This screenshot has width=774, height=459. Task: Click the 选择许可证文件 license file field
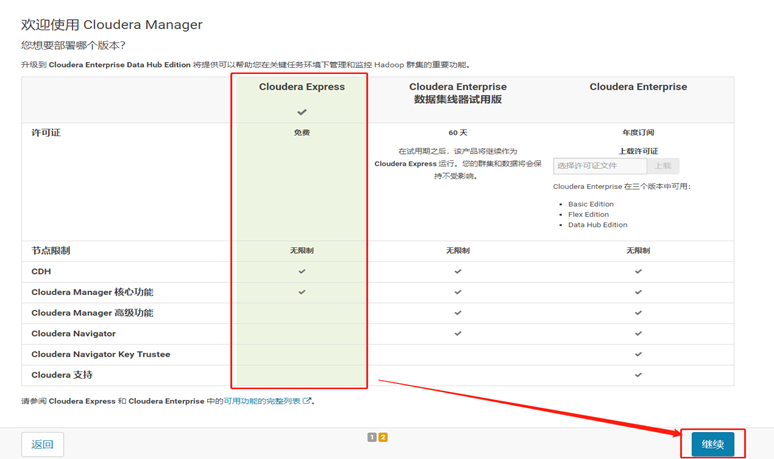[600, 166]
